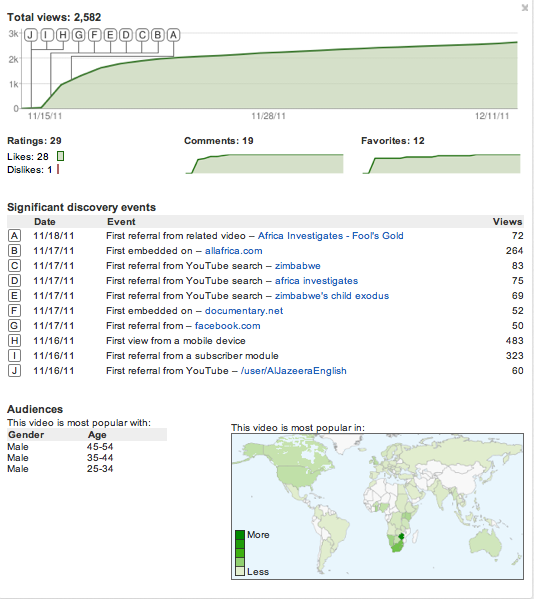
Task: Click the 323 views value
Action: (515, 356)
